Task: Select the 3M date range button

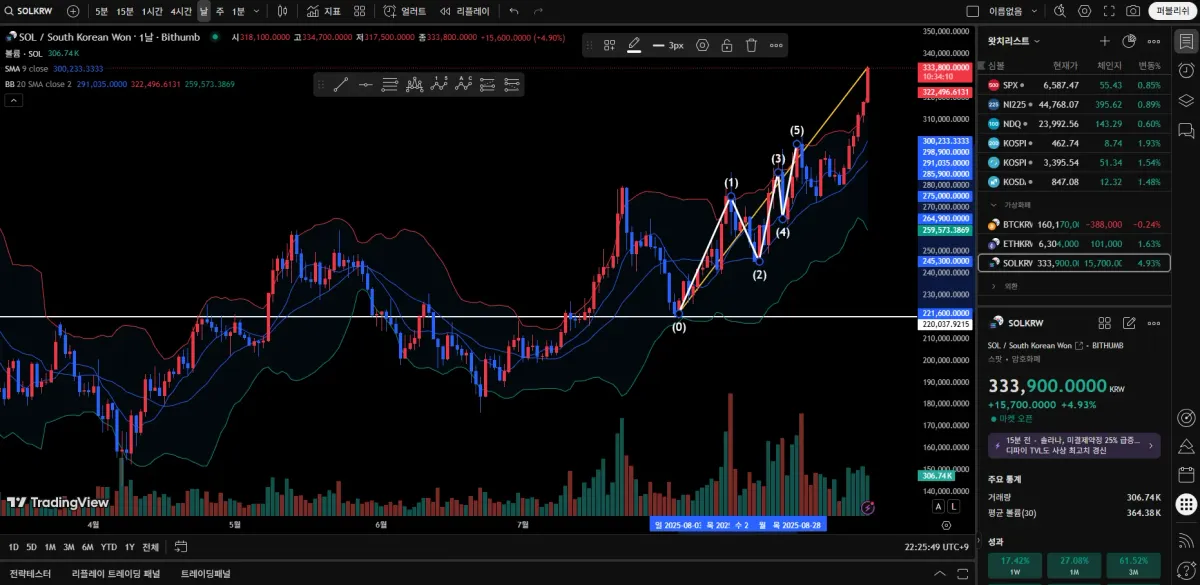Action: click(x=69, y=547)
